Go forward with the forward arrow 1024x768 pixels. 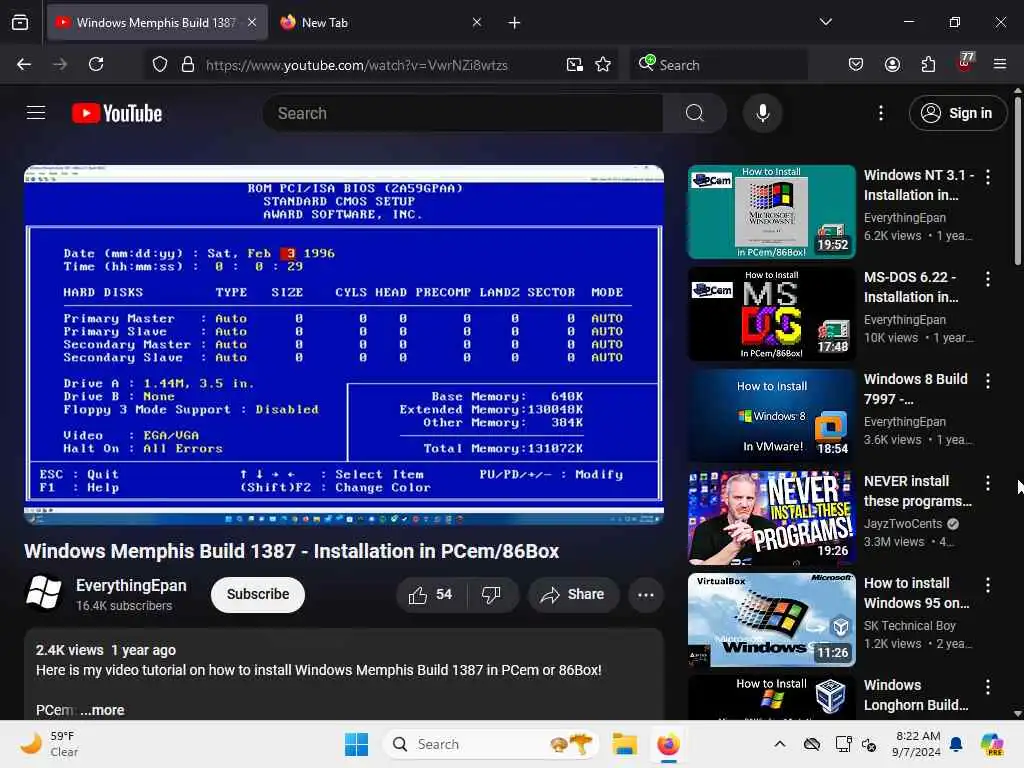coord(60,64)
